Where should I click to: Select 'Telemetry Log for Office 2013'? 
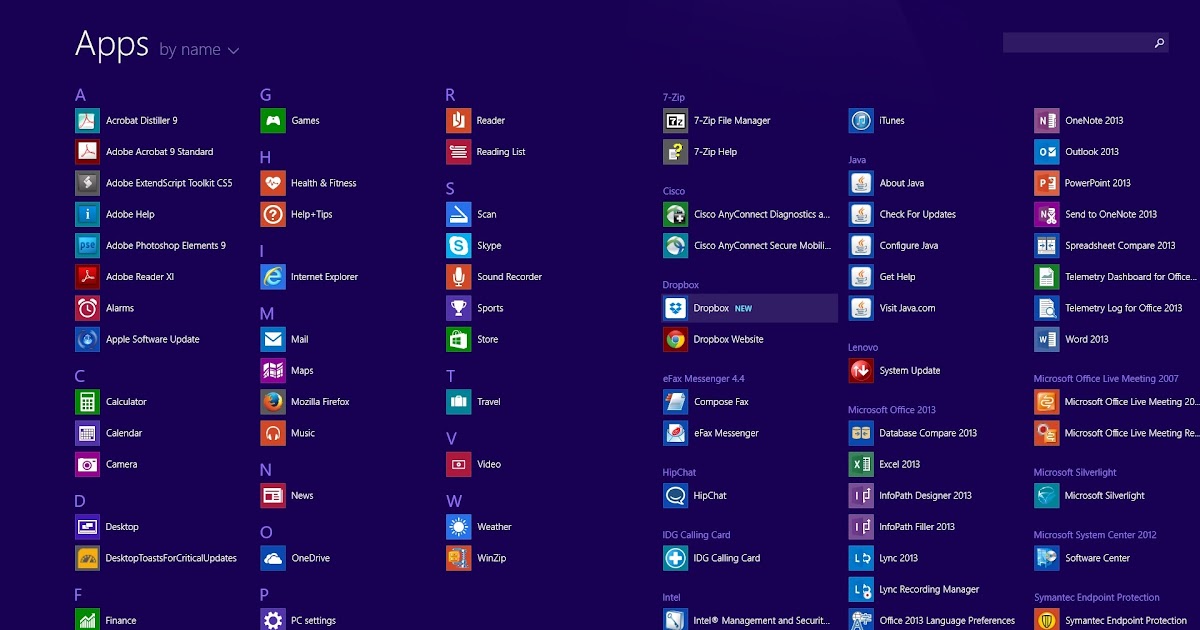coord(1109,308)
